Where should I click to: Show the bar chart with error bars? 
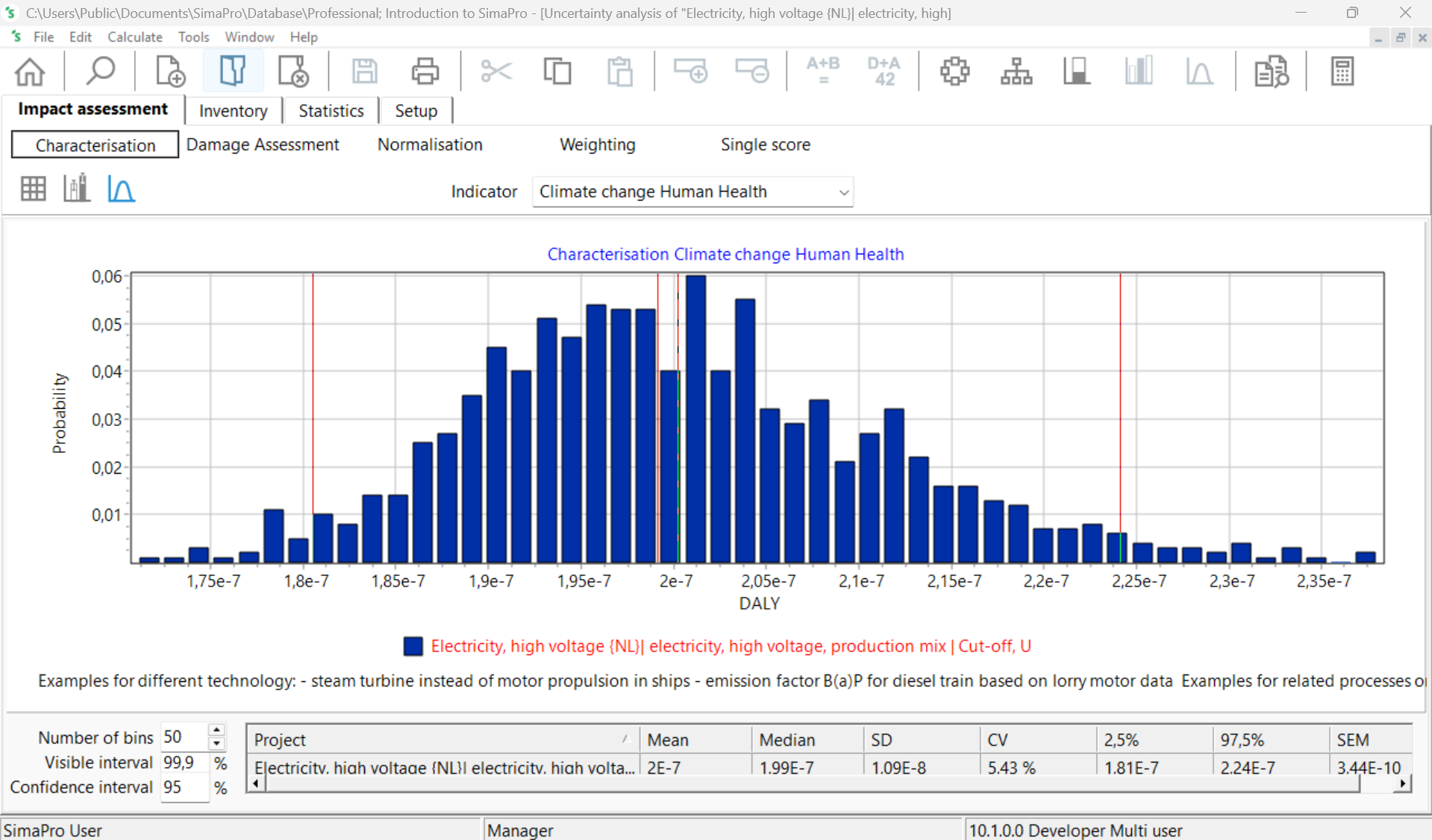(76, 189)
